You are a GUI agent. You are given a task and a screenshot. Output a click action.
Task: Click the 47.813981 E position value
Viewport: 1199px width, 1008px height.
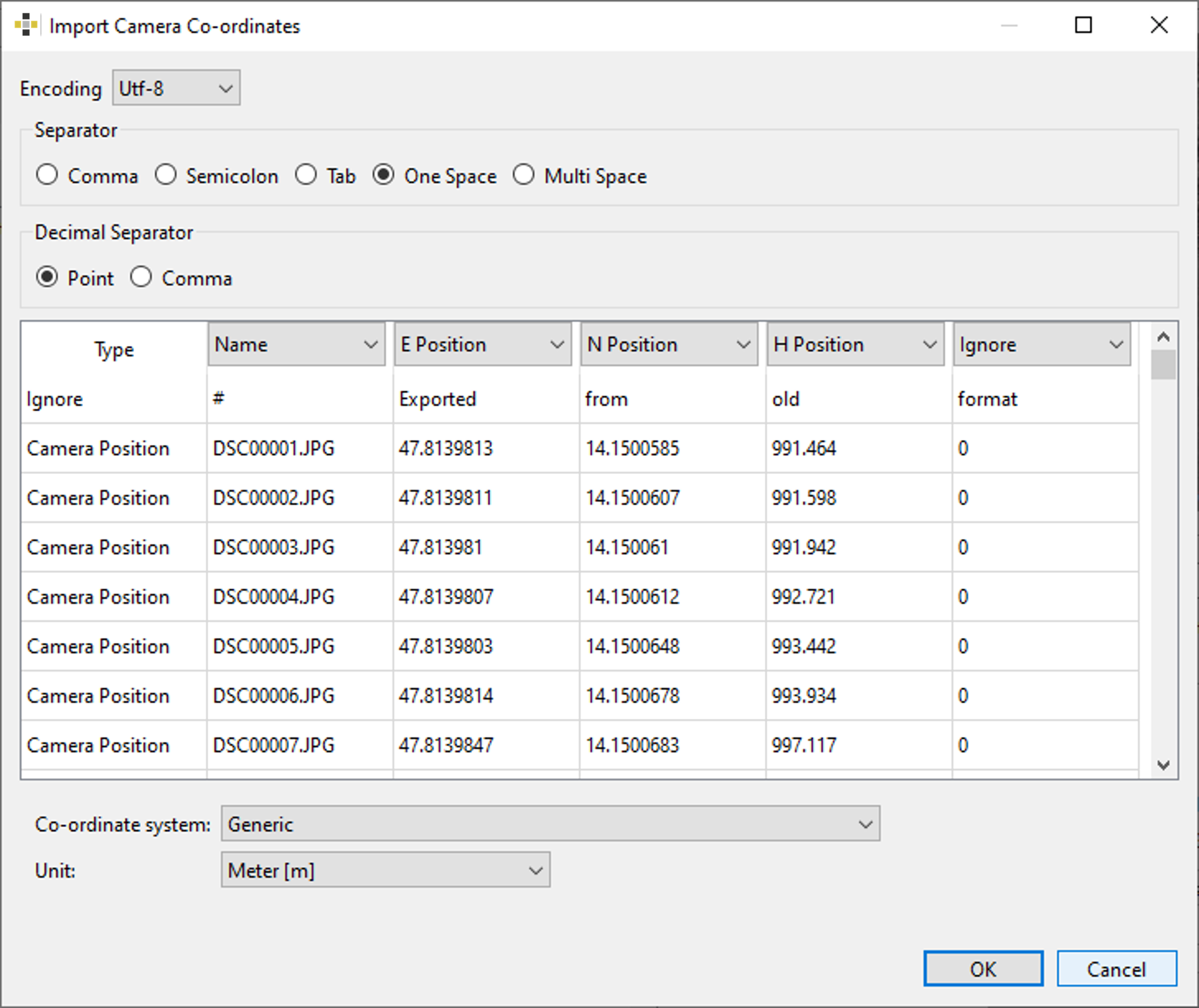tap(486, 547)
